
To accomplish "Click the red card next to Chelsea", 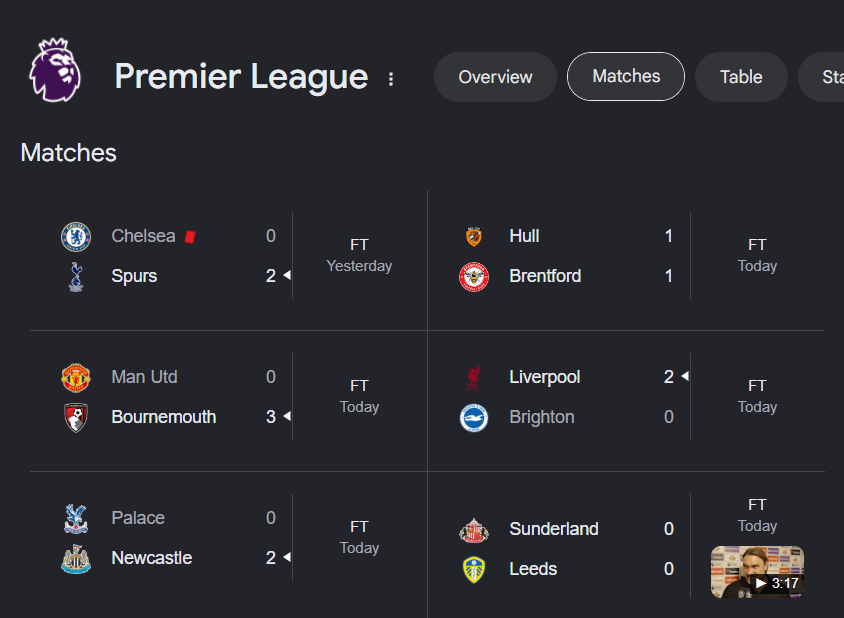I will coord(190,237).
